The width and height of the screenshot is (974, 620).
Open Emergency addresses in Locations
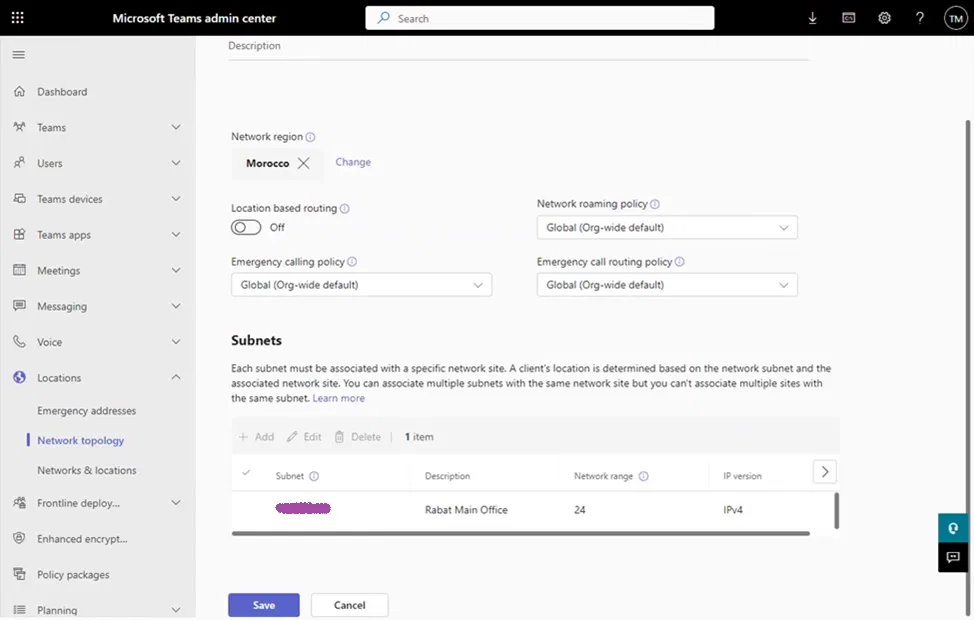[x=86, y=411]
